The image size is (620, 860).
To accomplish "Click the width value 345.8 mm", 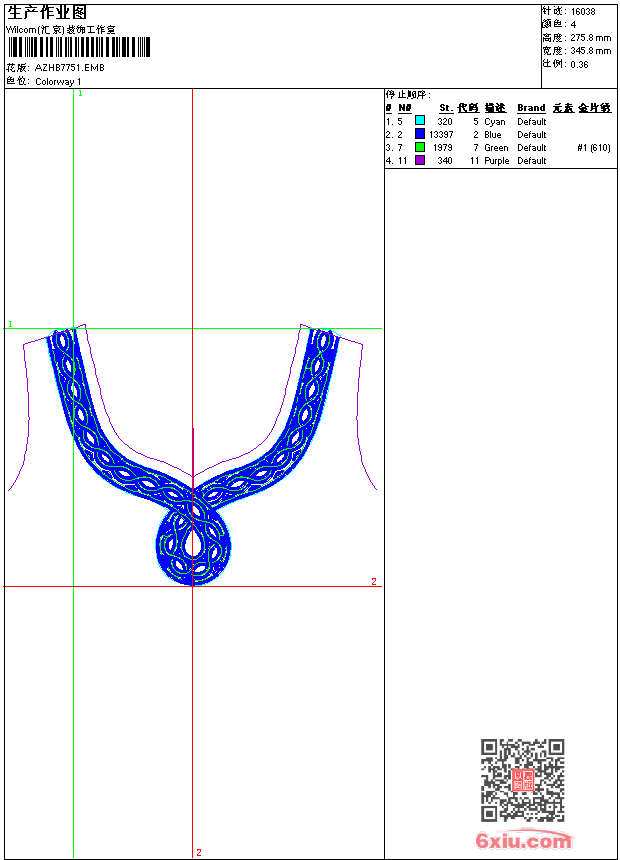I will coord(590,50).
